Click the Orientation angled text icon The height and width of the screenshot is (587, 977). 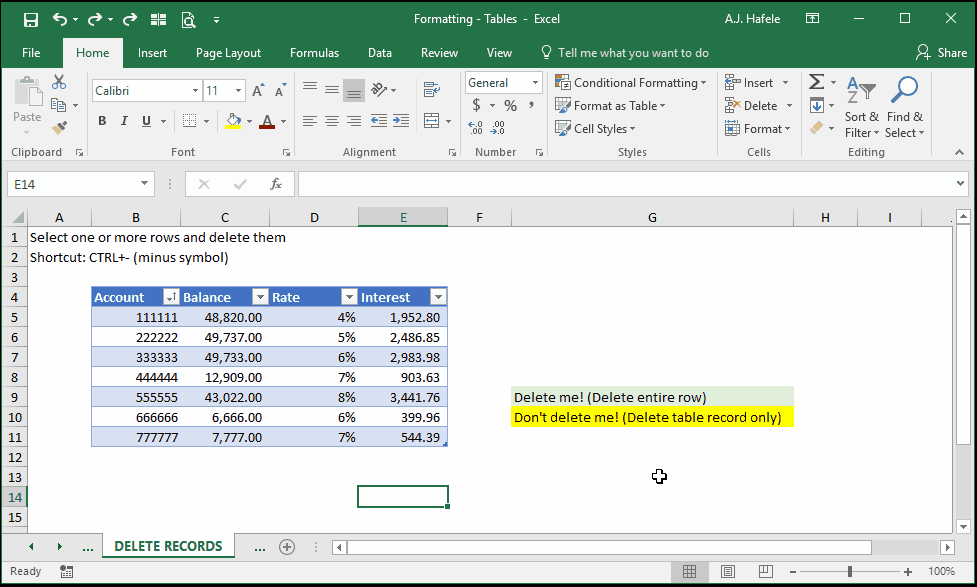(379, 90)
